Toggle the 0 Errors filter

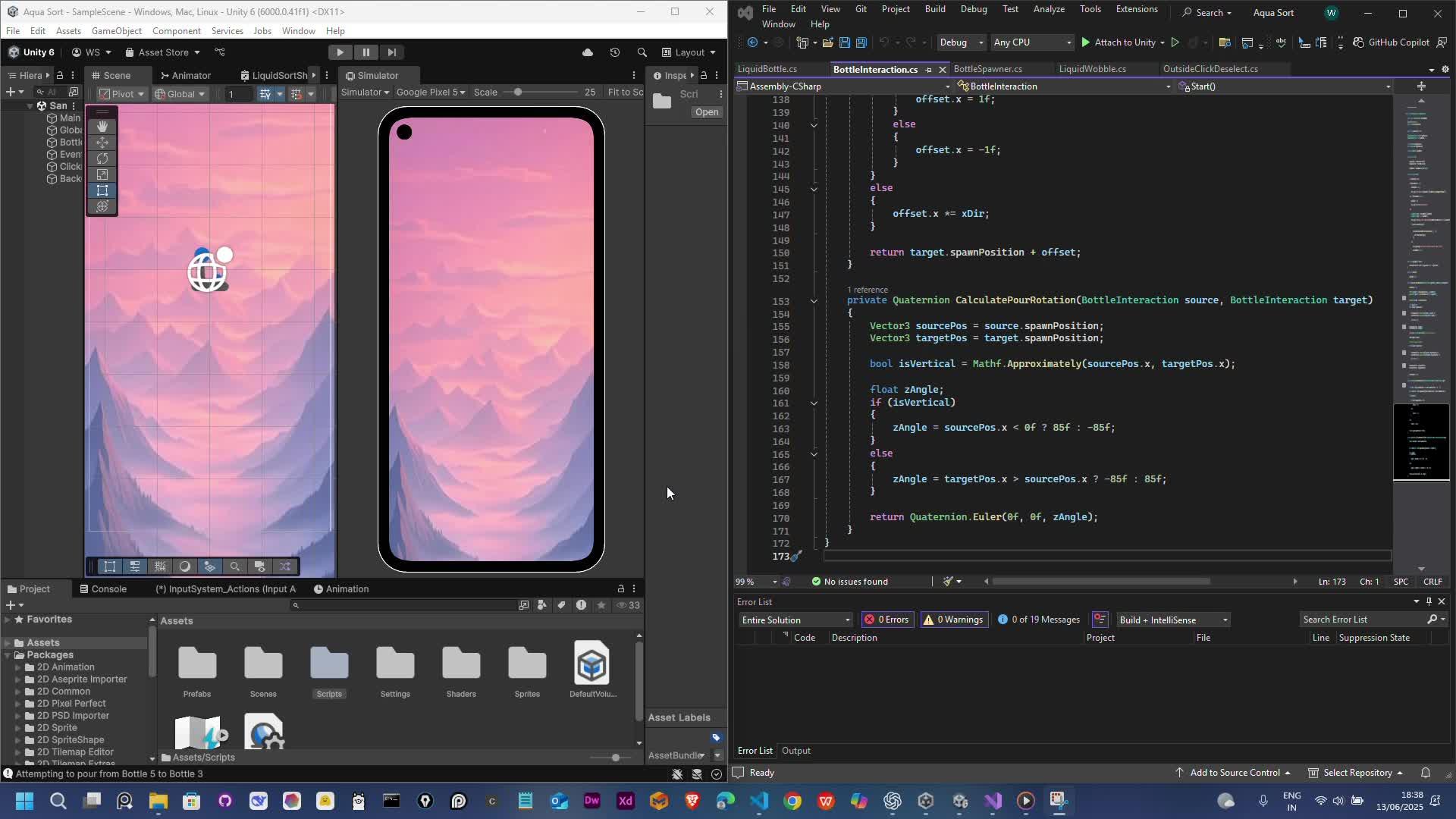coord(887,620)
